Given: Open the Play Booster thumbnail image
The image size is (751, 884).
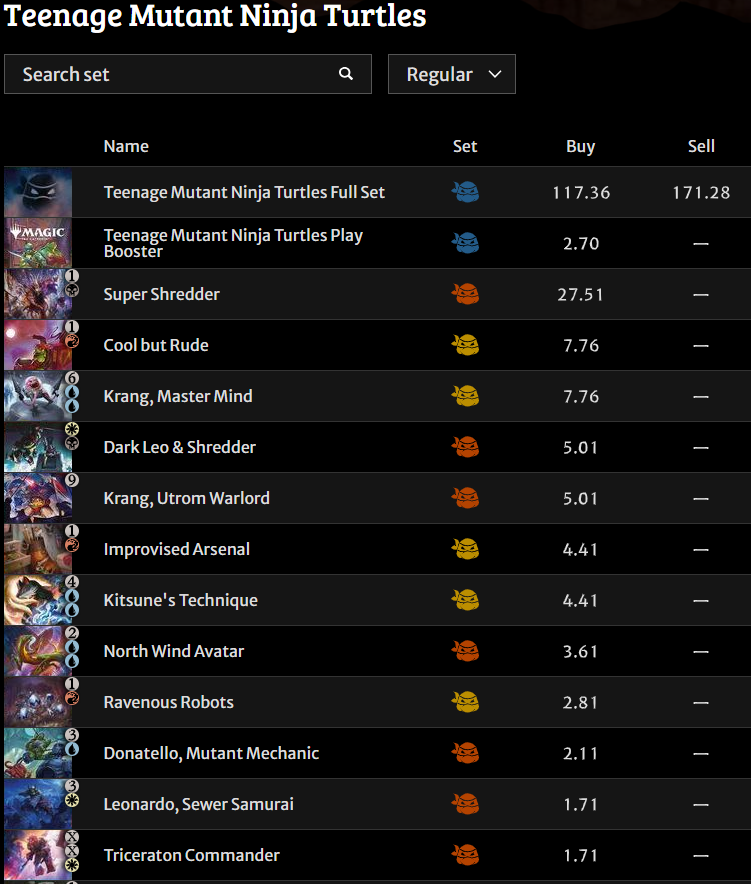Looking at the screenshot, I should 38,243.
